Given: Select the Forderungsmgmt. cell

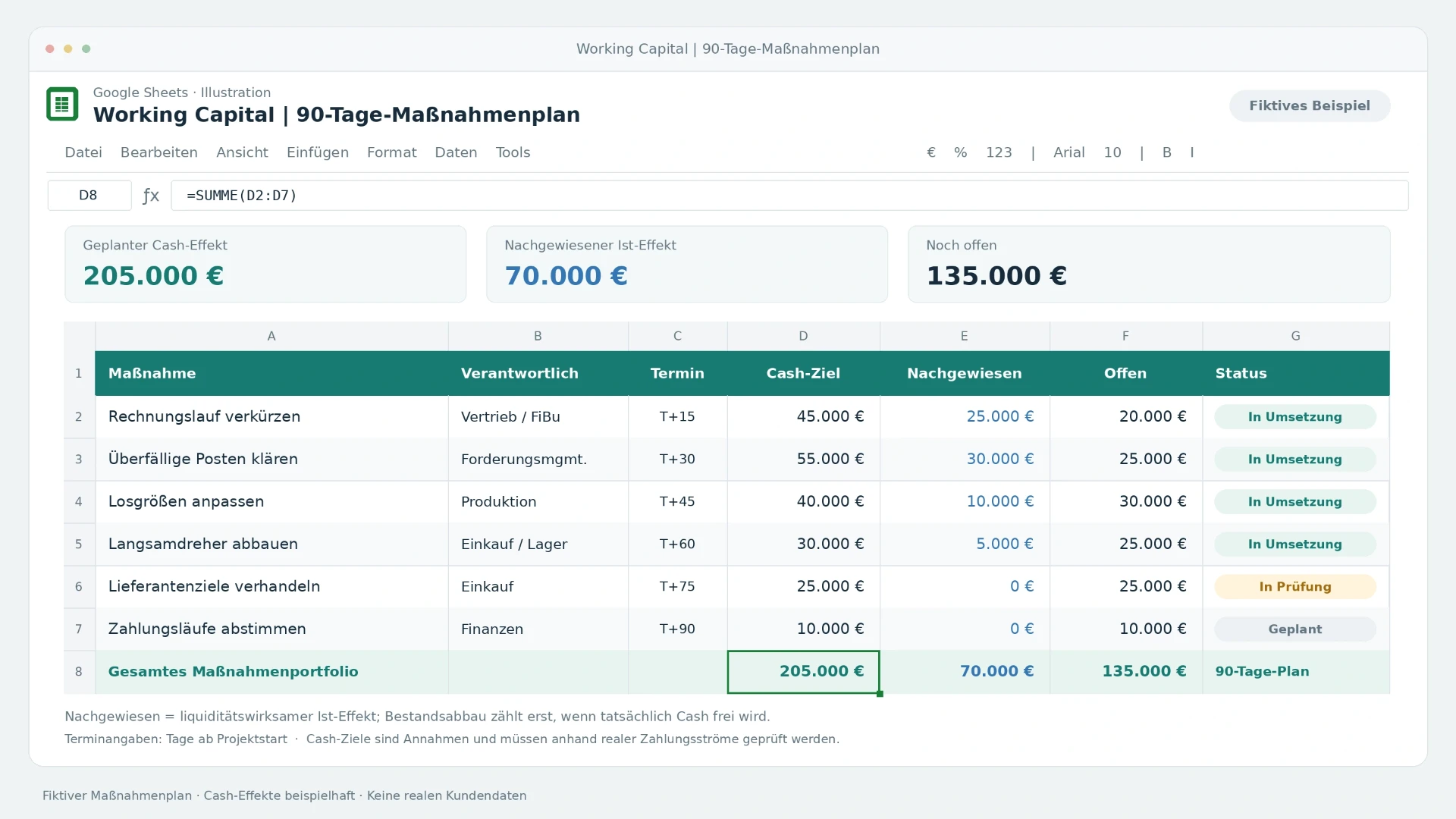Looking at the screenshot, I should pyautogui.click(x=538, y=459).
